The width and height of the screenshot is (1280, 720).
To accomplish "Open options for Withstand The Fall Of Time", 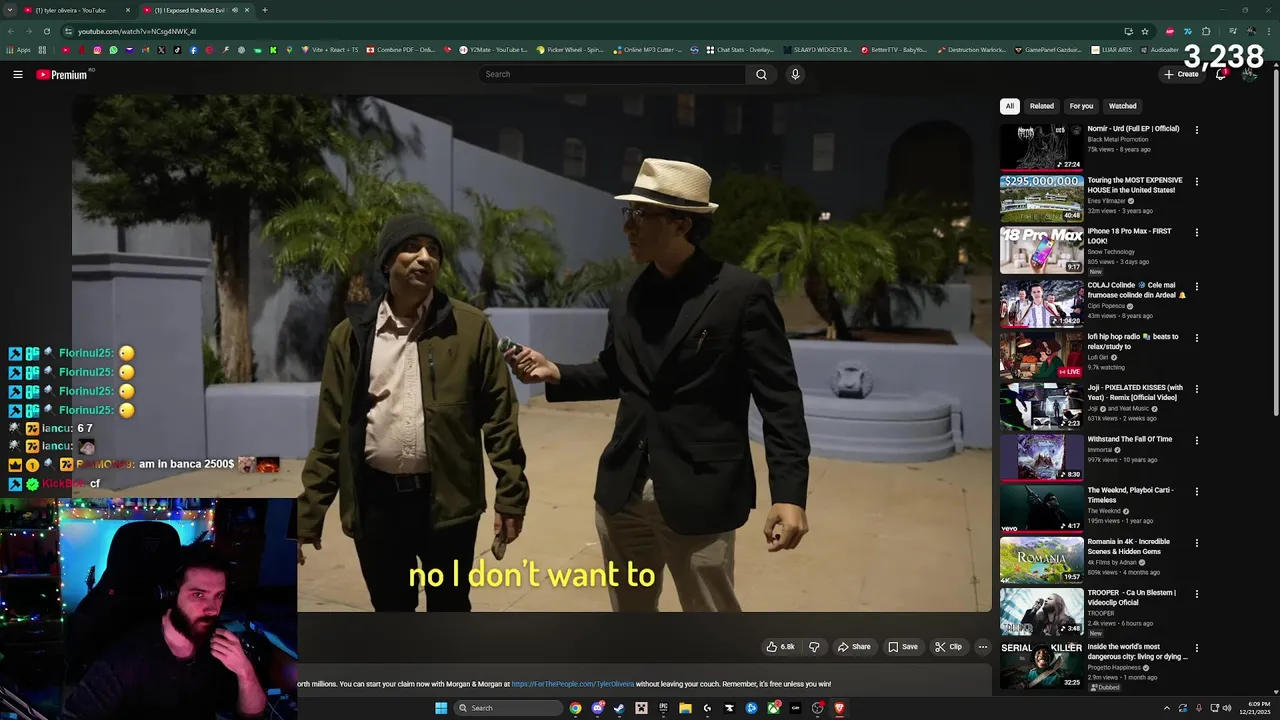I will 1196,441.
